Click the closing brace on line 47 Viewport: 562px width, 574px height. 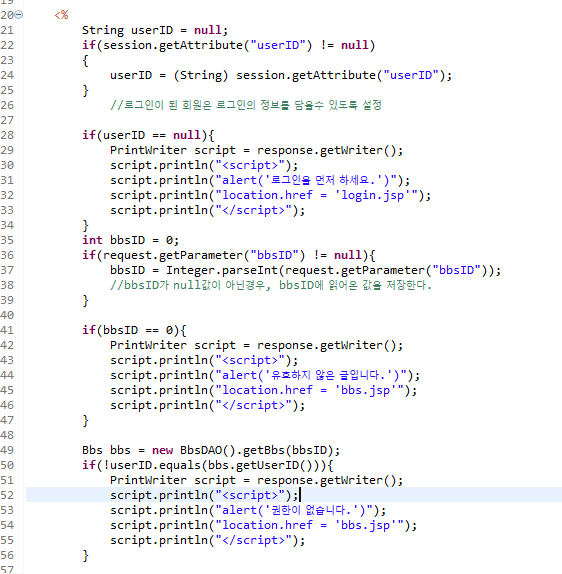[x=85, y=421]
